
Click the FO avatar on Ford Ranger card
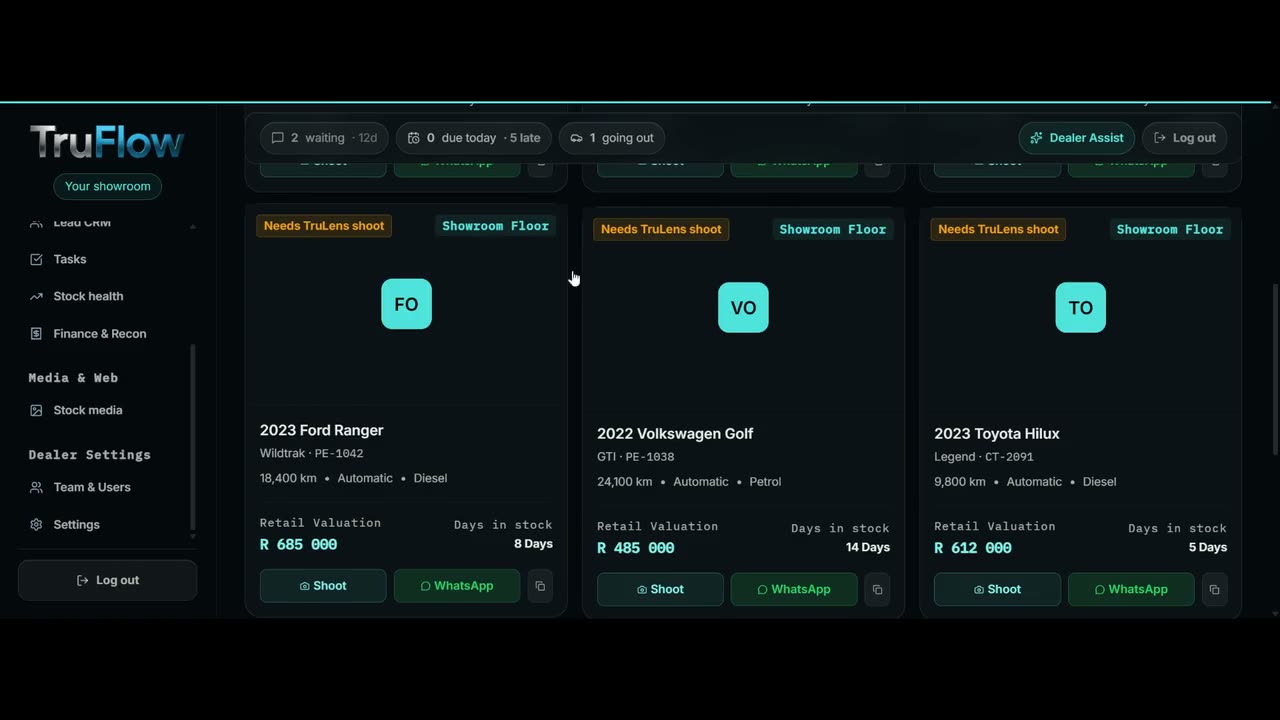click(406, 304)
